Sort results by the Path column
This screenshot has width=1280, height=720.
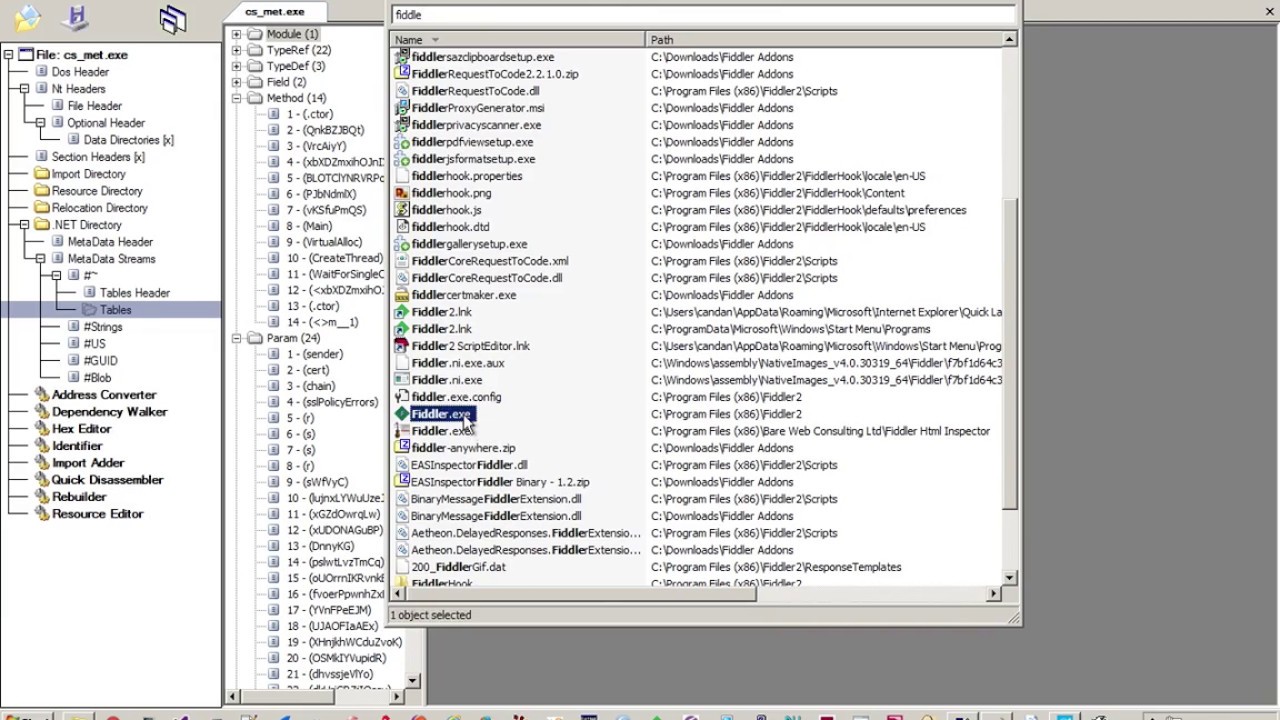click(824, 40)
